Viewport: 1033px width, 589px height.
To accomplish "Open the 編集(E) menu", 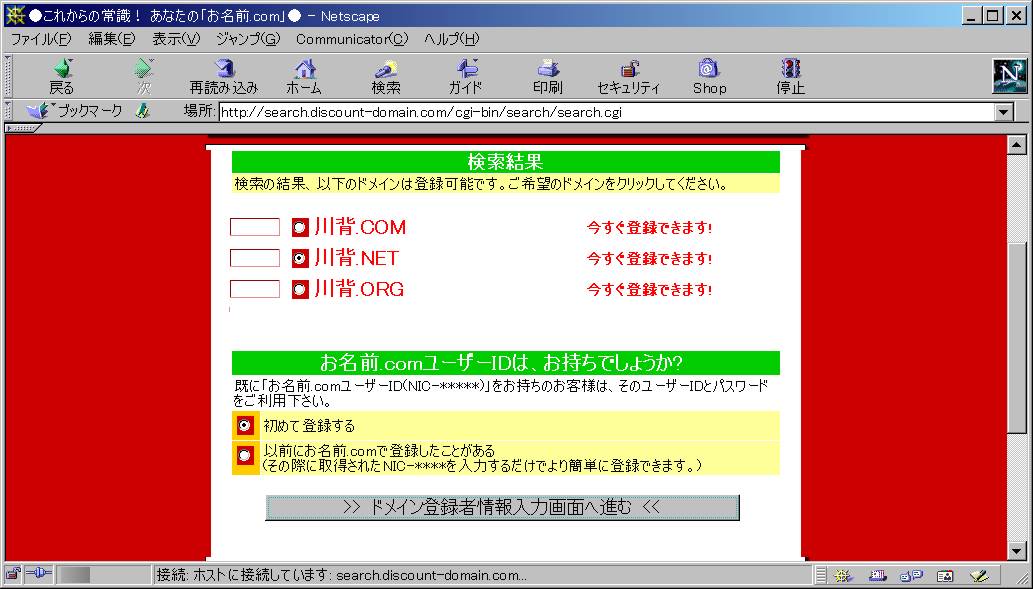I will [x=111, y=39].
